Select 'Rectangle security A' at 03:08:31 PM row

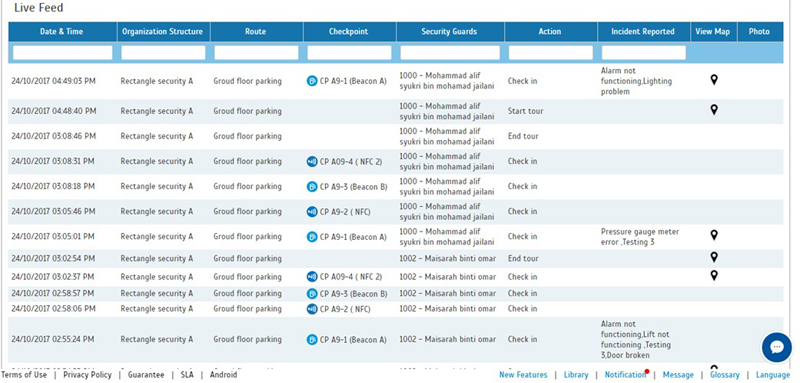coord(157,161)
